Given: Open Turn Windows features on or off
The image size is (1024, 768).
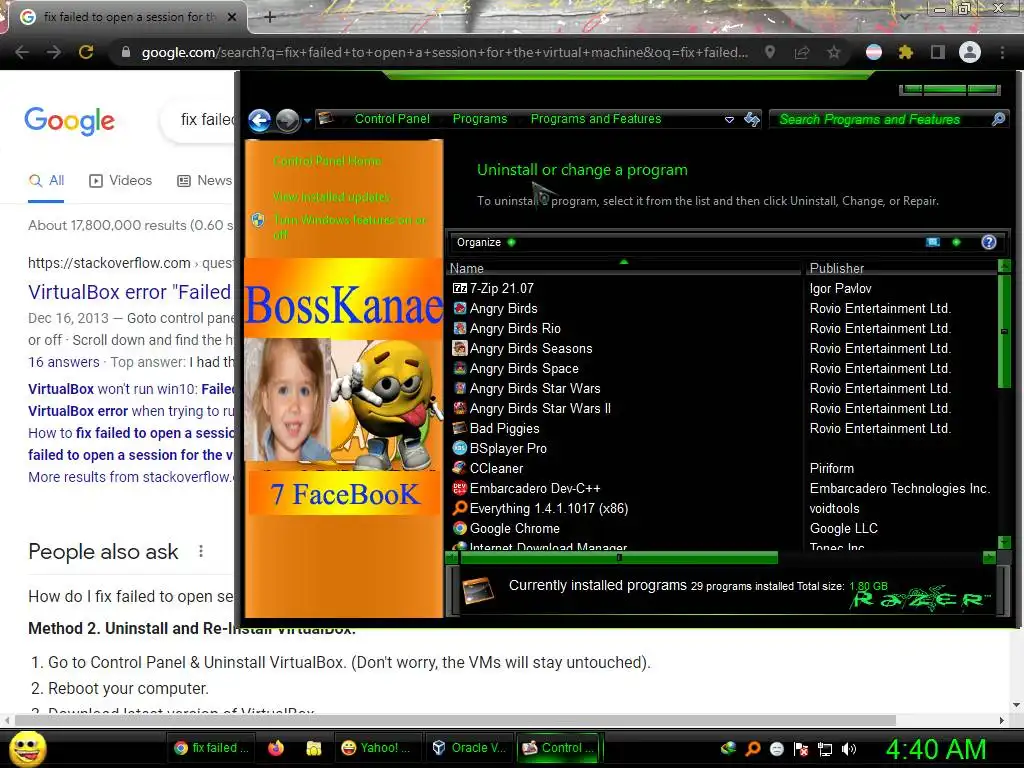Looking at the screenshot, I should click(x=350, y=227).
